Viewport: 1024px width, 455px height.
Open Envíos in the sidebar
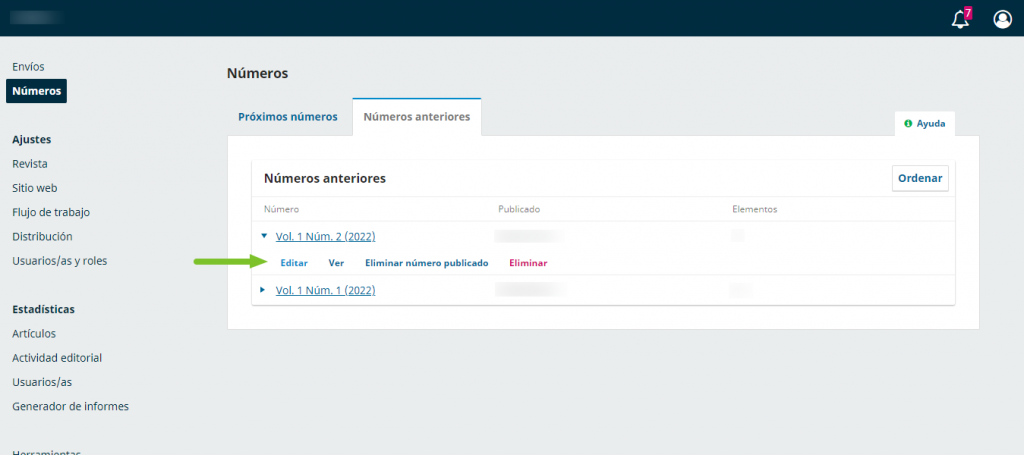(x=28, y=67)
